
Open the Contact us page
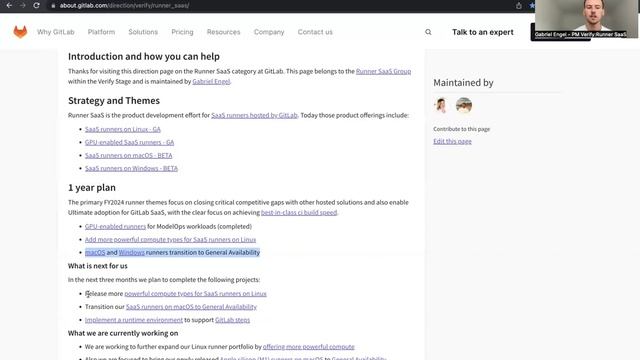click(315, 32)
